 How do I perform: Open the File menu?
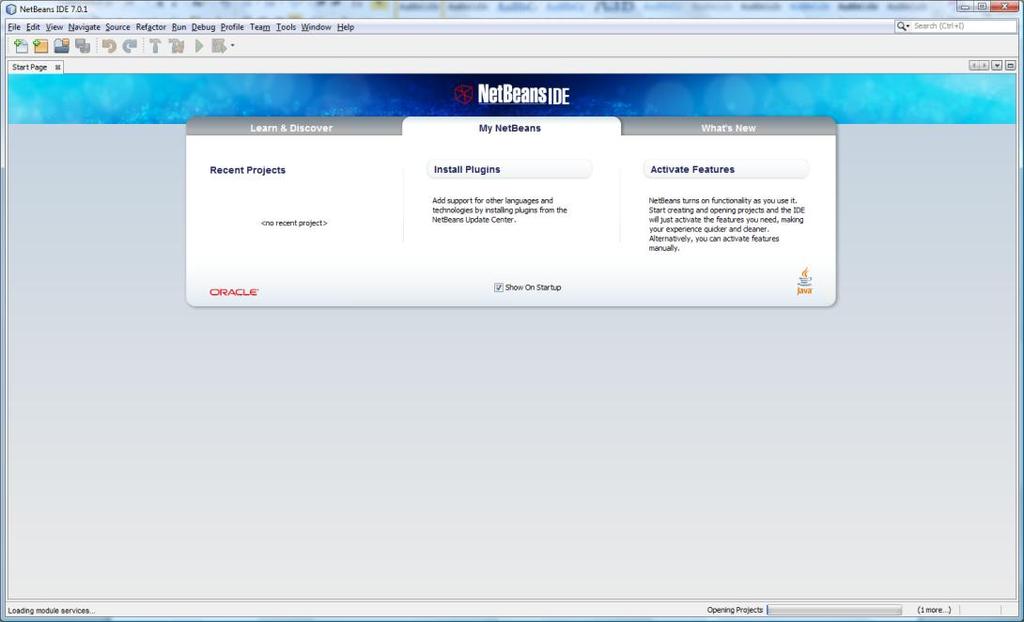14,27
